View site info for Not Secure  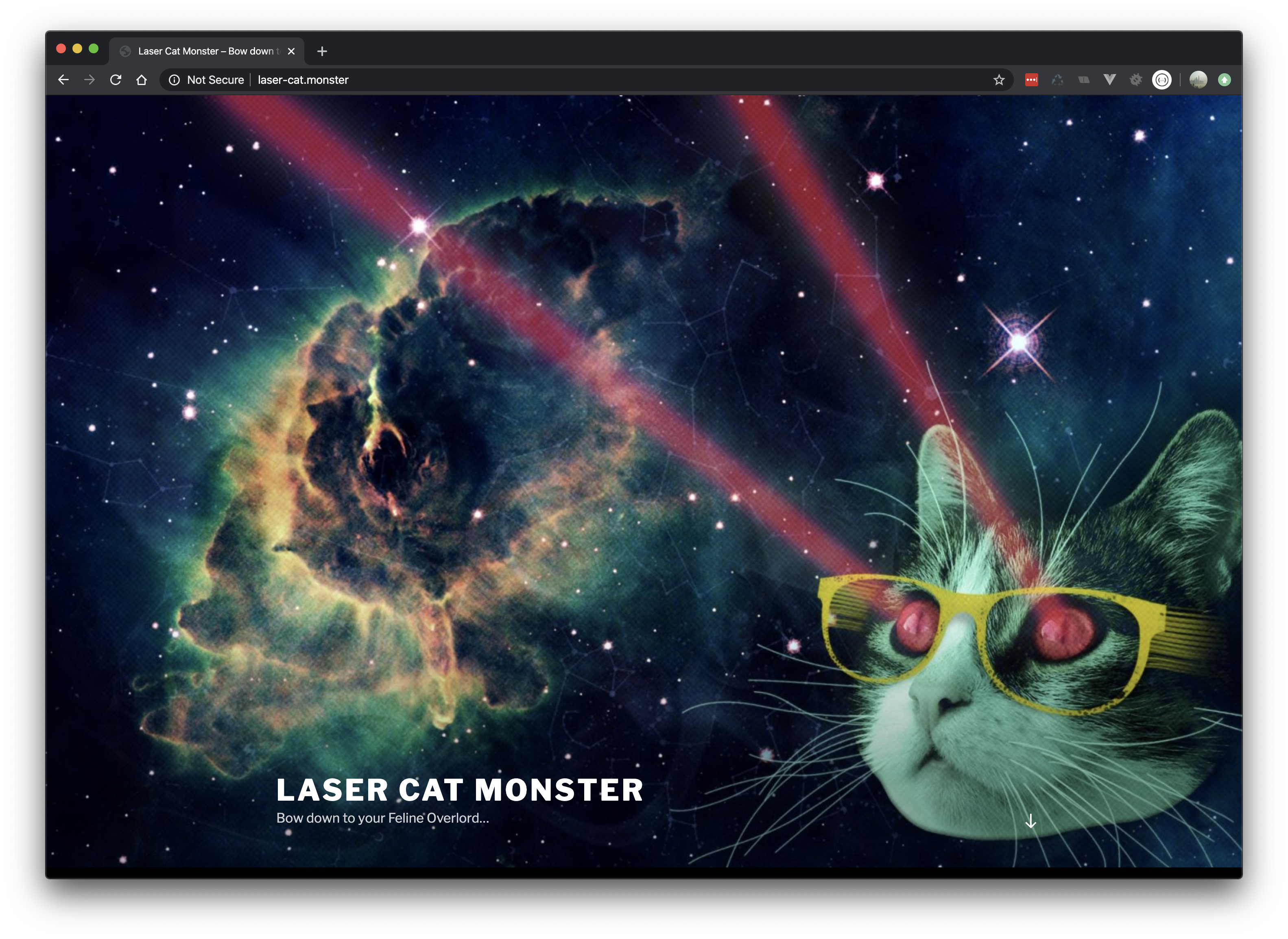click(175, 80)
